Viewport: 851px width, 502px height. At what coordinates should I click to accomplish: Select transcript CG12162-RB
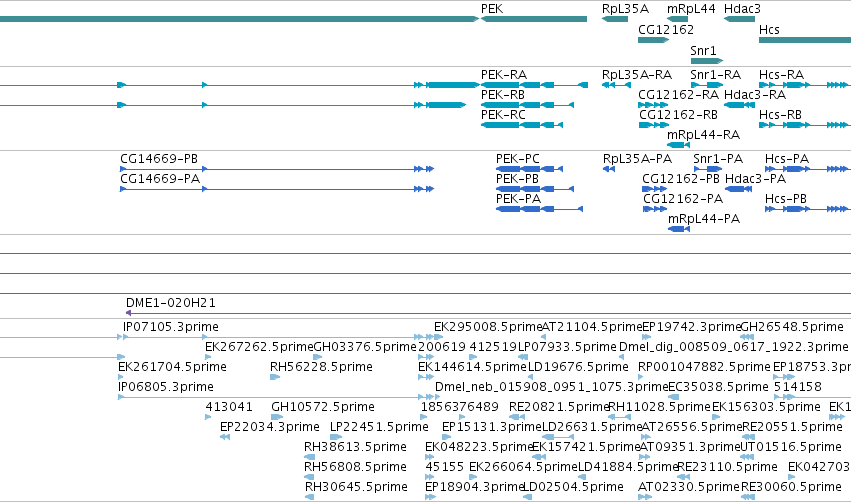(x=653, y=125)
